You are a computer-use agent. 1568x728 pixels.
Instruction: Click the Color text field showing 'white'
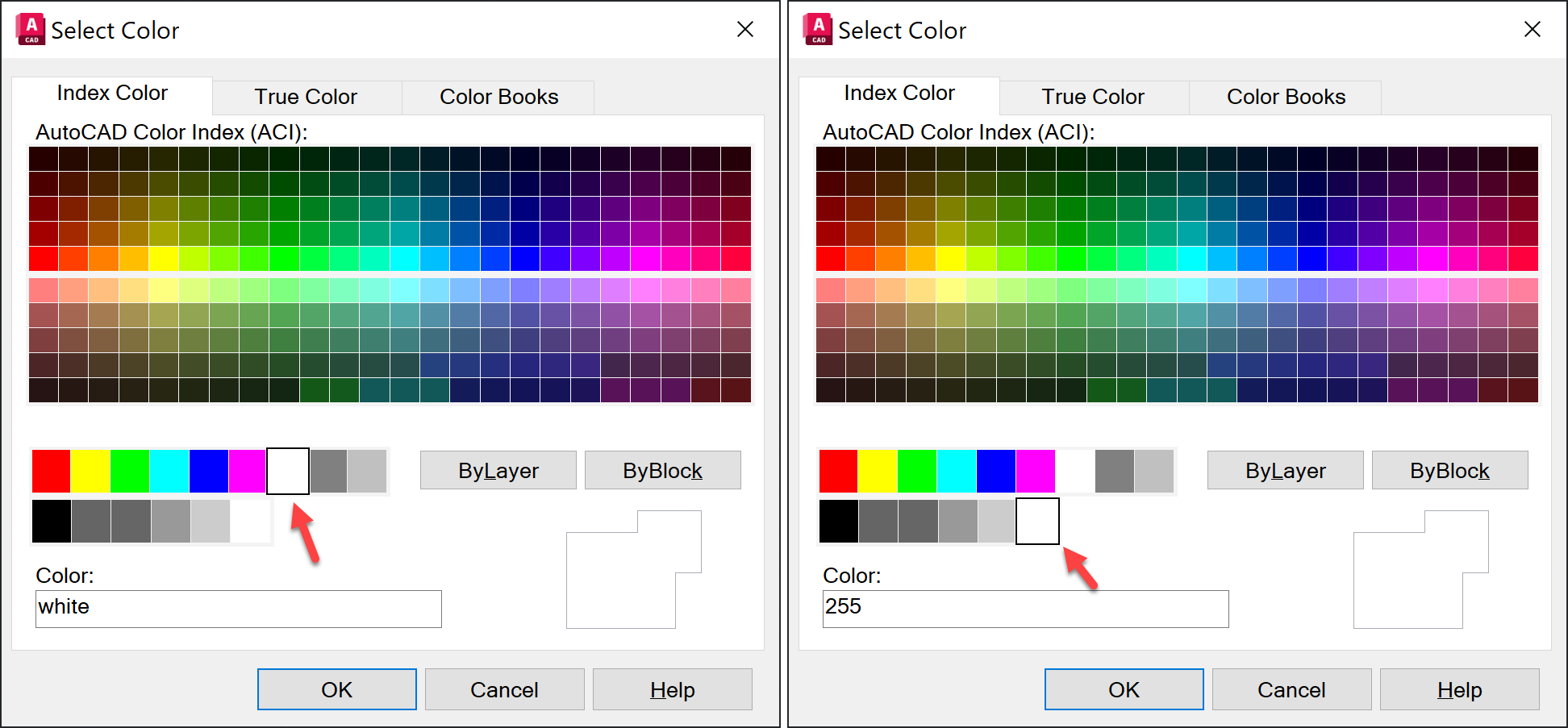[x=238, y=608]
